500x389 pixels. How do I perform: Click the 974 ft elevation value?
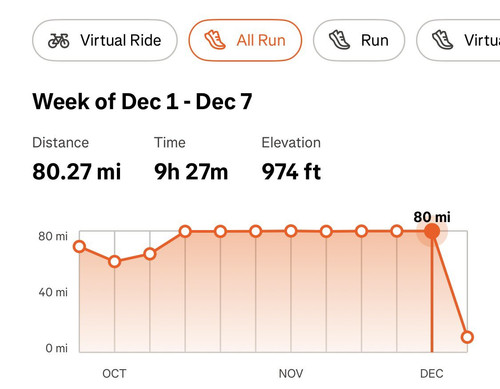[292, 172]
